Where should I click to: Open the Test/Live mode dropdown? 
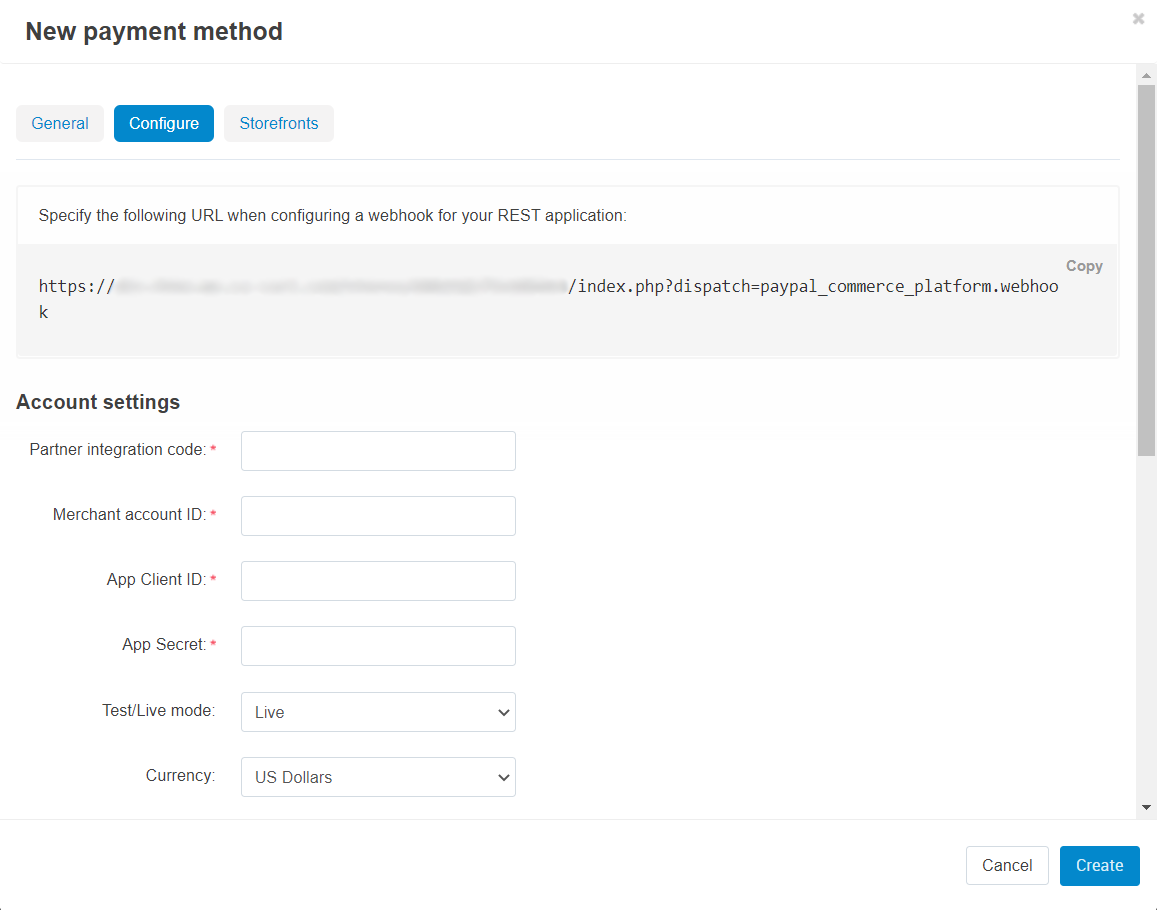(x=378, y=711)
